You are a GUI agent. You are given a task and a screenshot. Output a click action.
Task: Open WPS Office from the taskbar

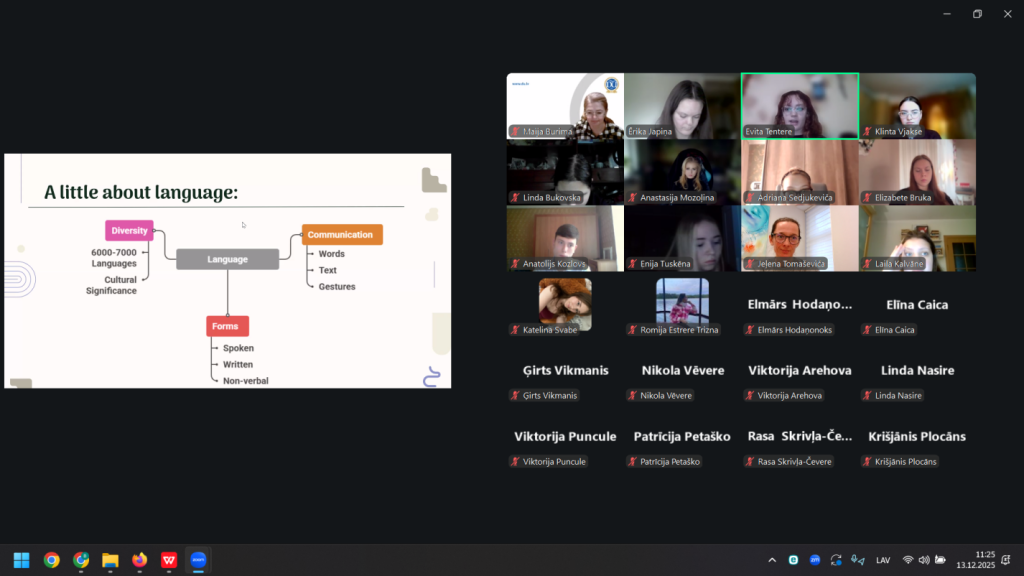click(x=169, y=560)
